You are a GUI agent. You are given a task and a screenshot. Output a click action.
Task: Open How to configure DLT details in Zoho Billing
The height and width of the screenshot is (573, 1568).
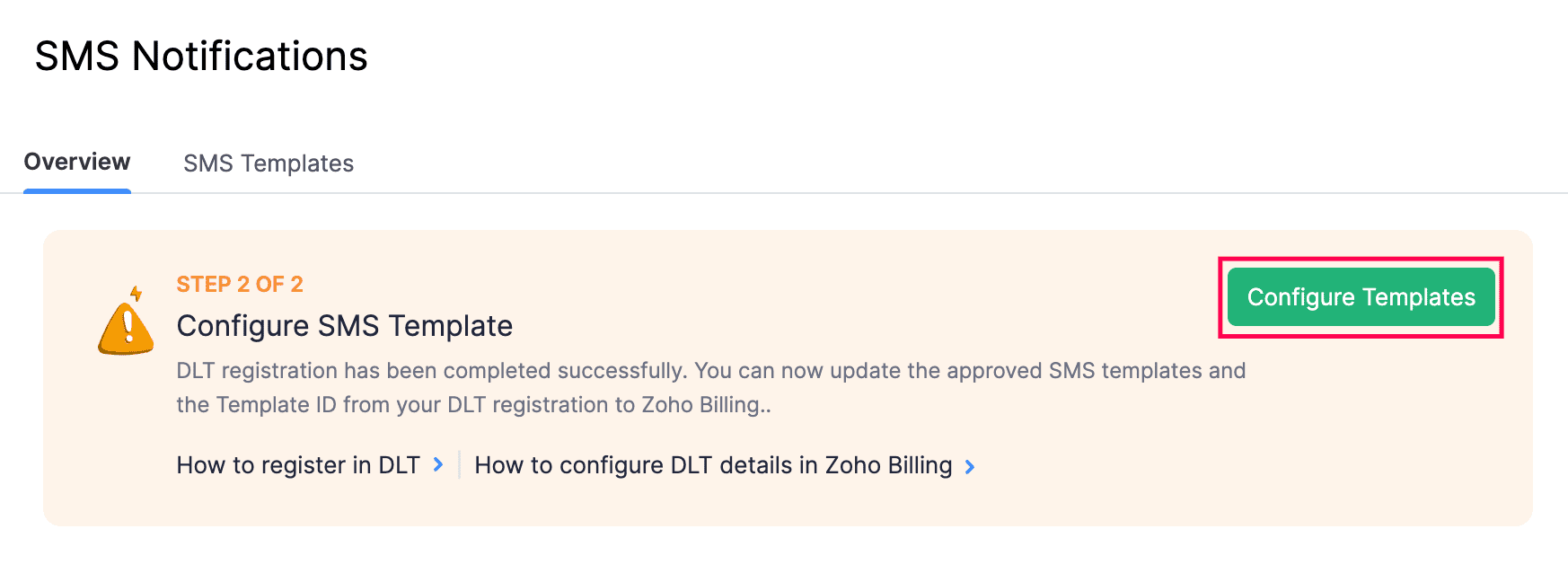pyautogui.click(x=712, y=465)
